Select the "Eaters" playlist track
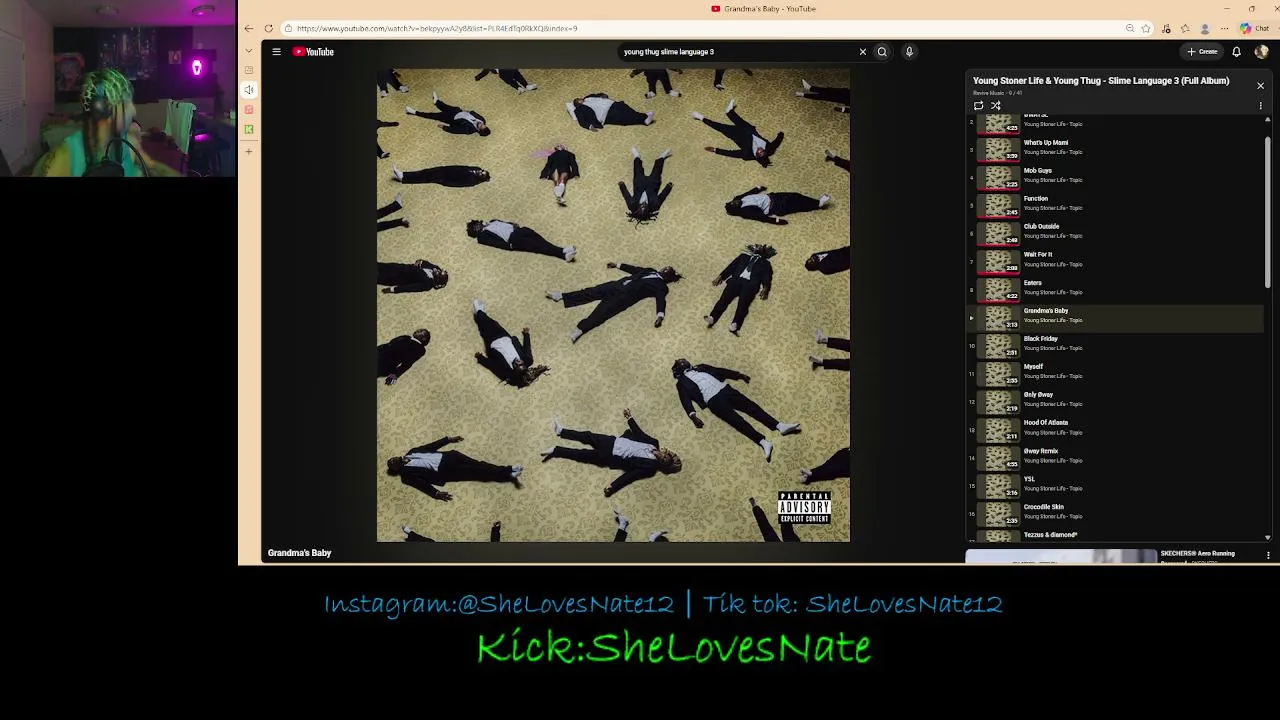This screenshot has width=1280, height=720. click(1115, 288)
